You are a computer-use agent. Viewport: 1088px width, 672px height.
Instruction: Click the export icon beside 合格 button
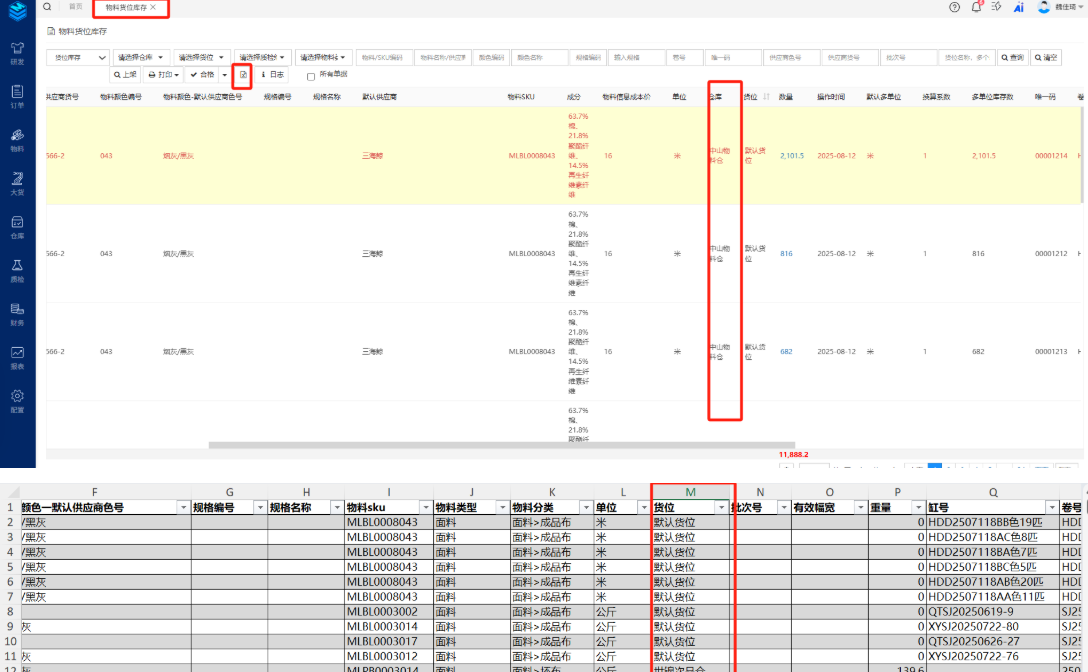click(243, 75)
